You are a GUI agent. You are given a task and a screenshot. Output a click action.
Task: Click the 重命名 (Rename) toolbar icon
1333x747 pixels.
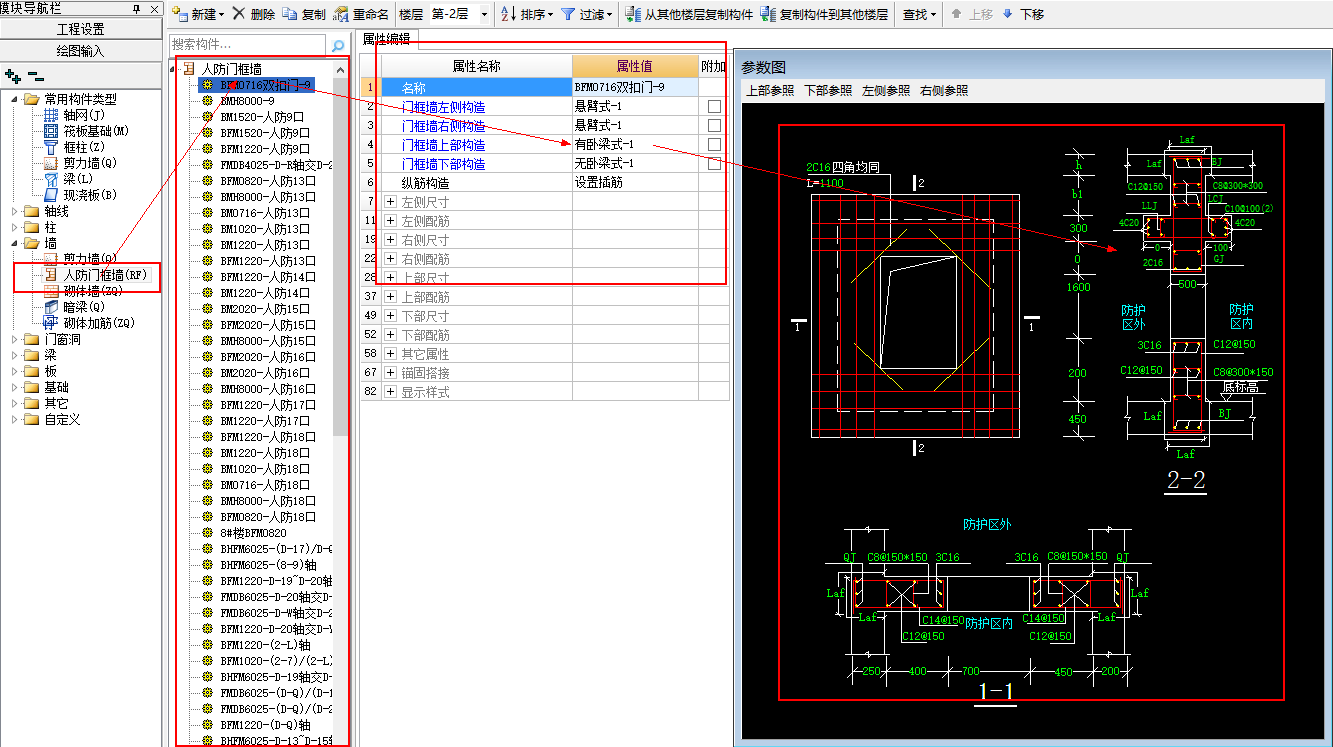(341, 14)
